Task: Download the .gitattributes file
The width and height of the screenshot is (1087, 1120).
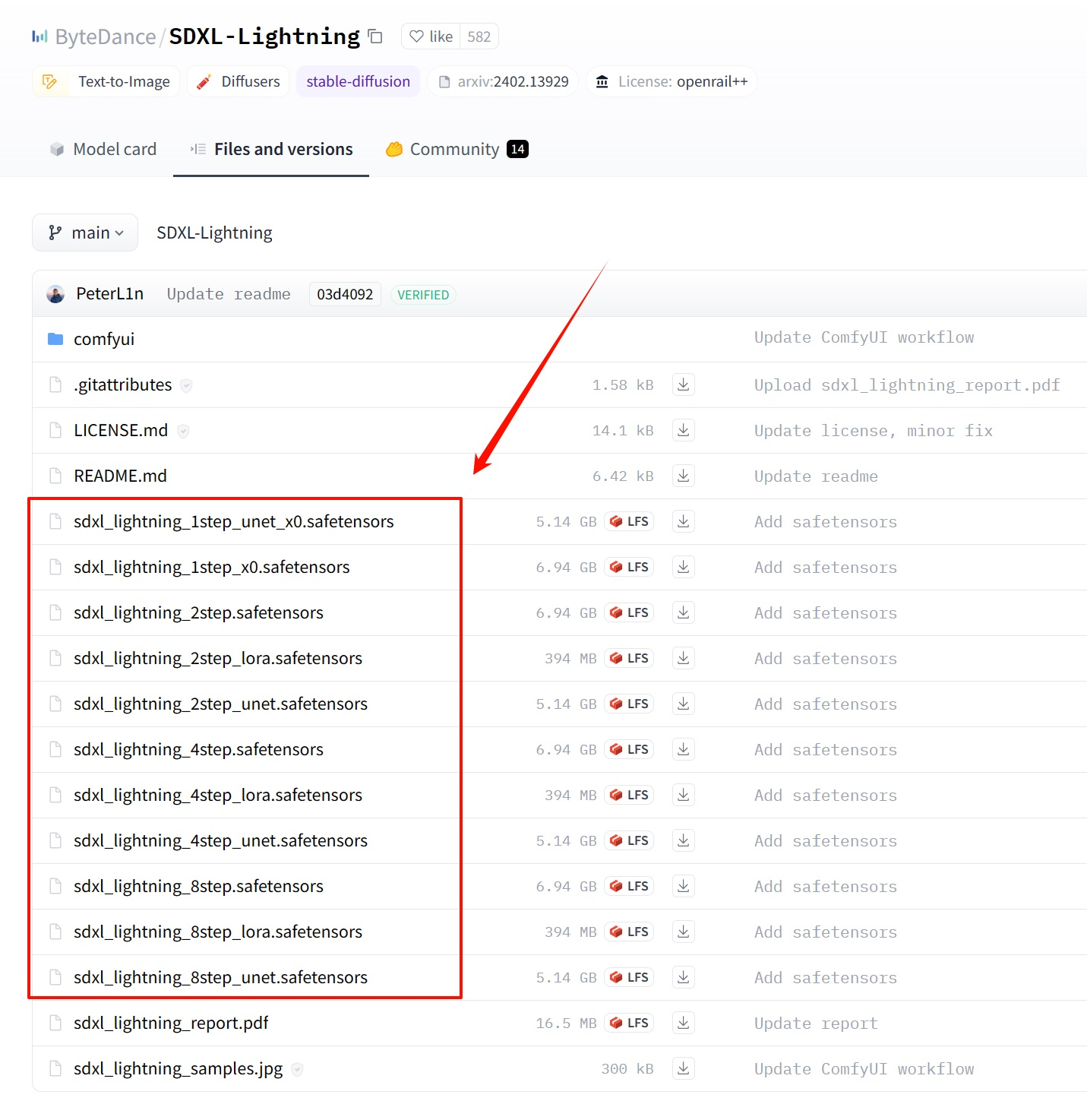Action: pyautogui.click(x=684, y=384)
